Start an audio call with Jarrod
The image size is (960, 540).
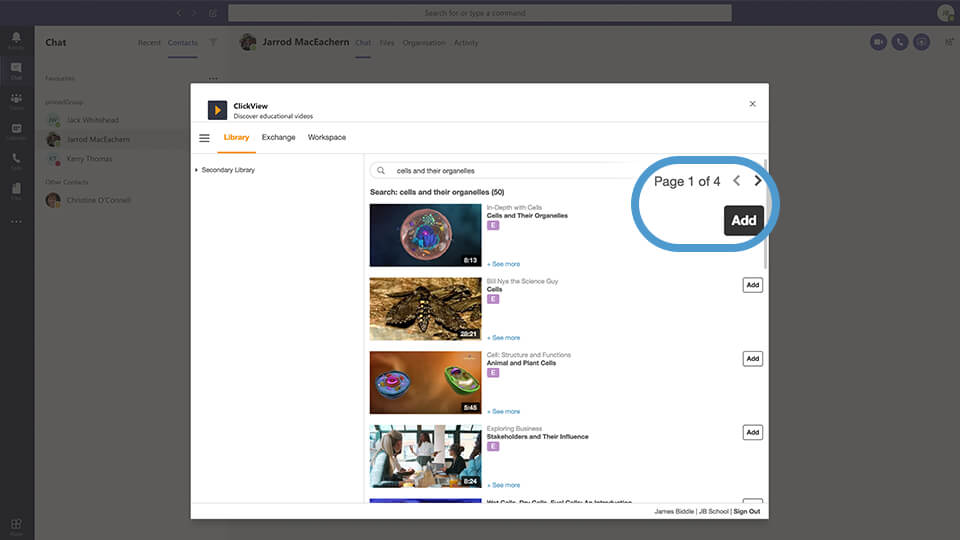point(900,42)
